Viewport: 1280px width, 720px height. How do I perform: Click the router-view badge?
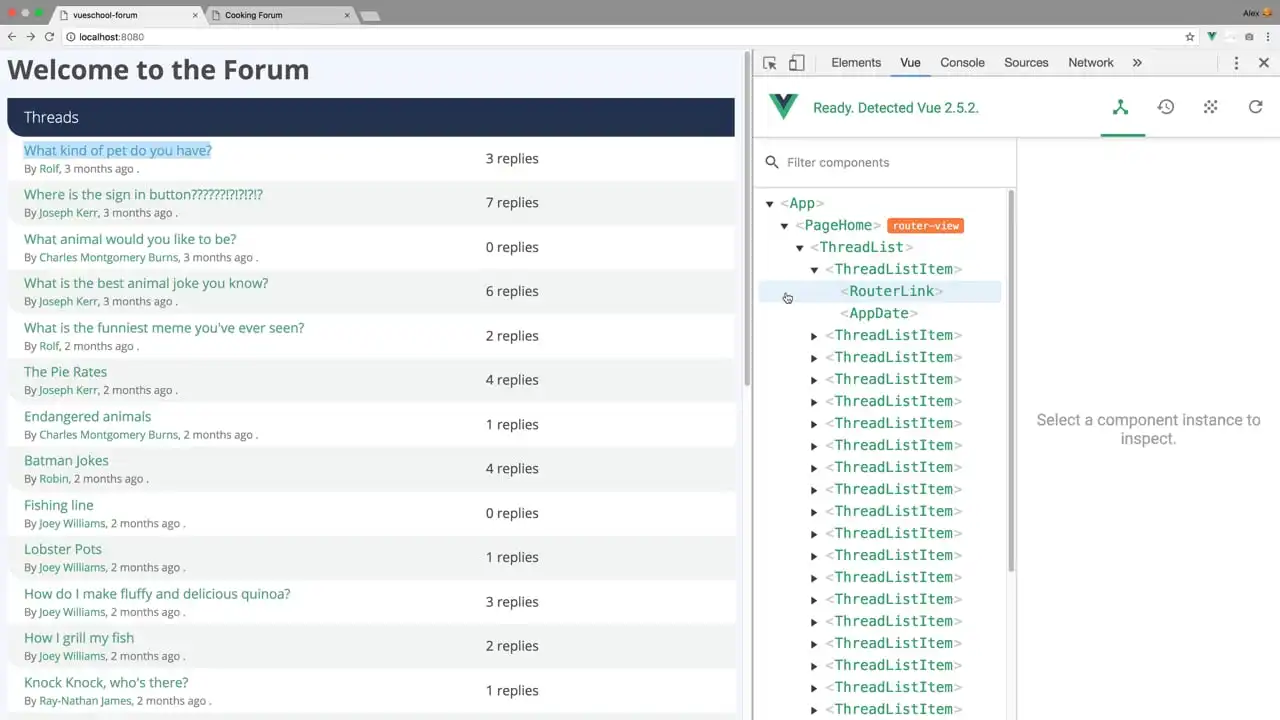pyautogui.click(x=926, y=226)
